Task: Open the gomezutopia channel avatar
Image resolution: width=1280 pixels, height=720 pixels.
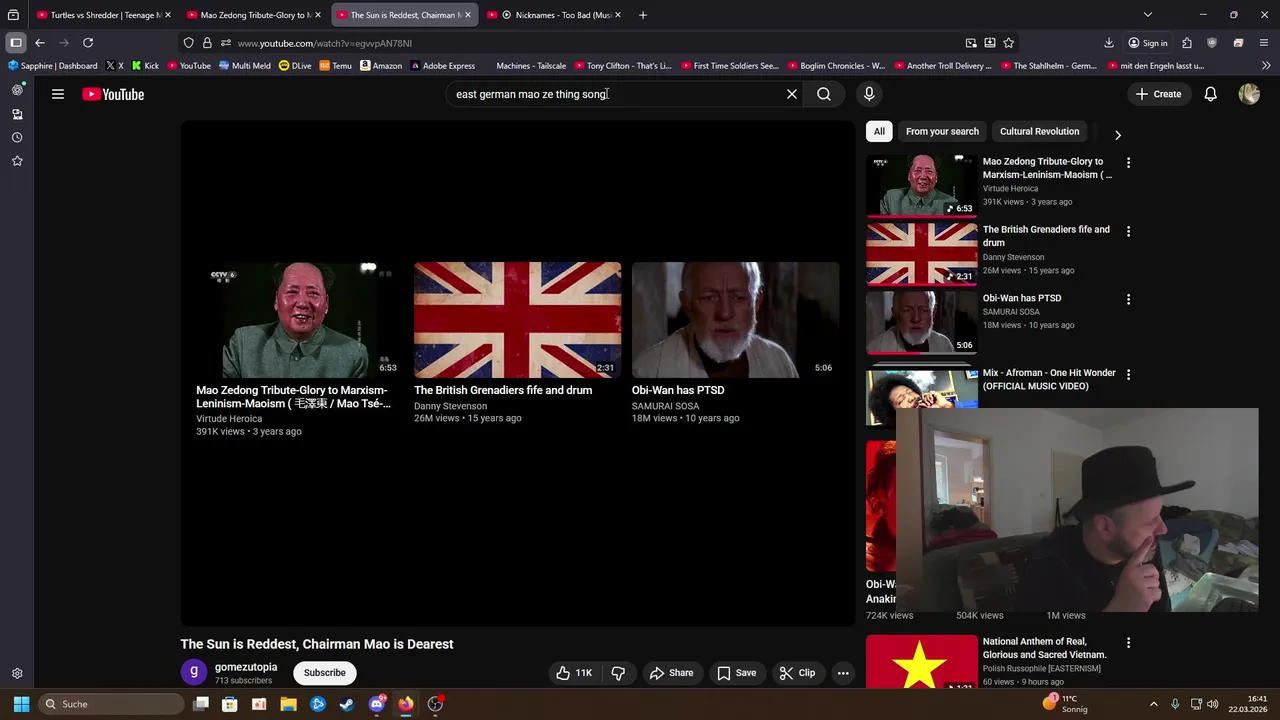Action: tap(194, 672)
